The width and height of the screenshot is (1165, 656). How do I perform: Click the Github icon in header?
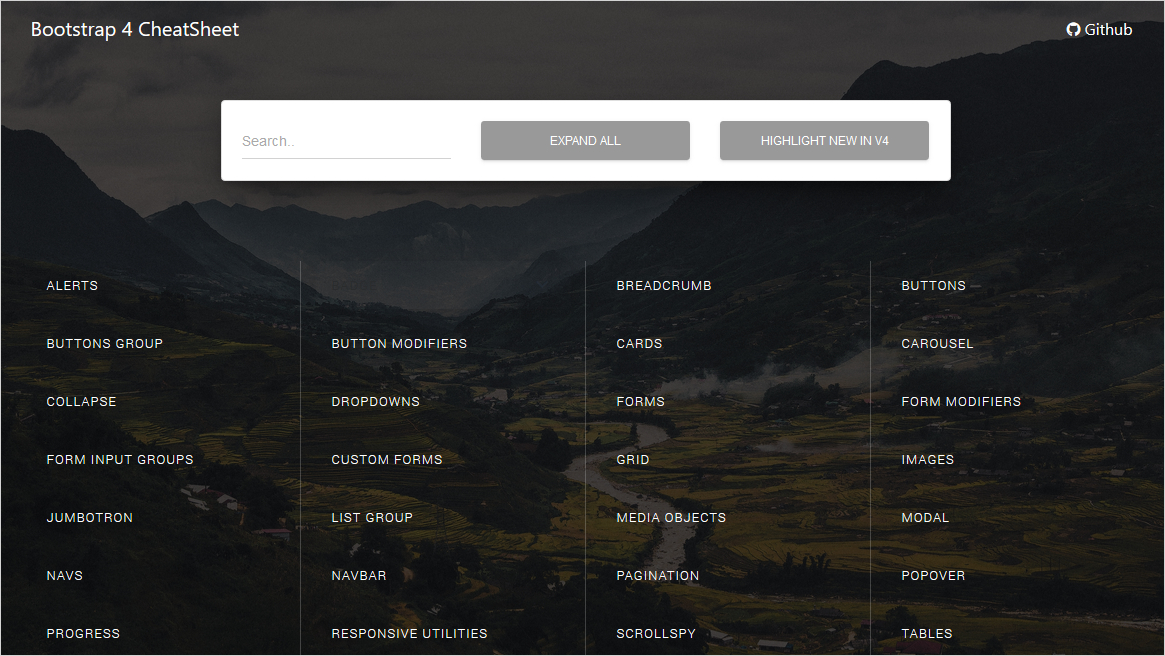point(1073,30)
